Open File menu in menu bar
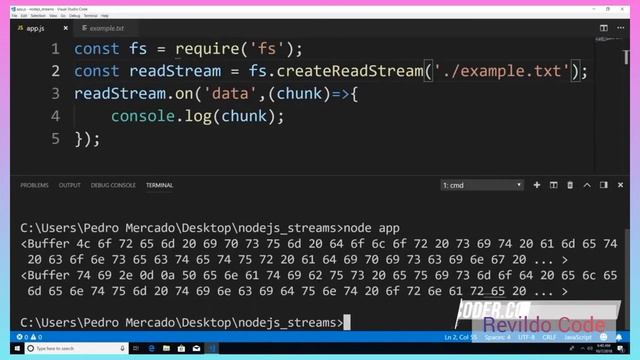 point(14,16)
